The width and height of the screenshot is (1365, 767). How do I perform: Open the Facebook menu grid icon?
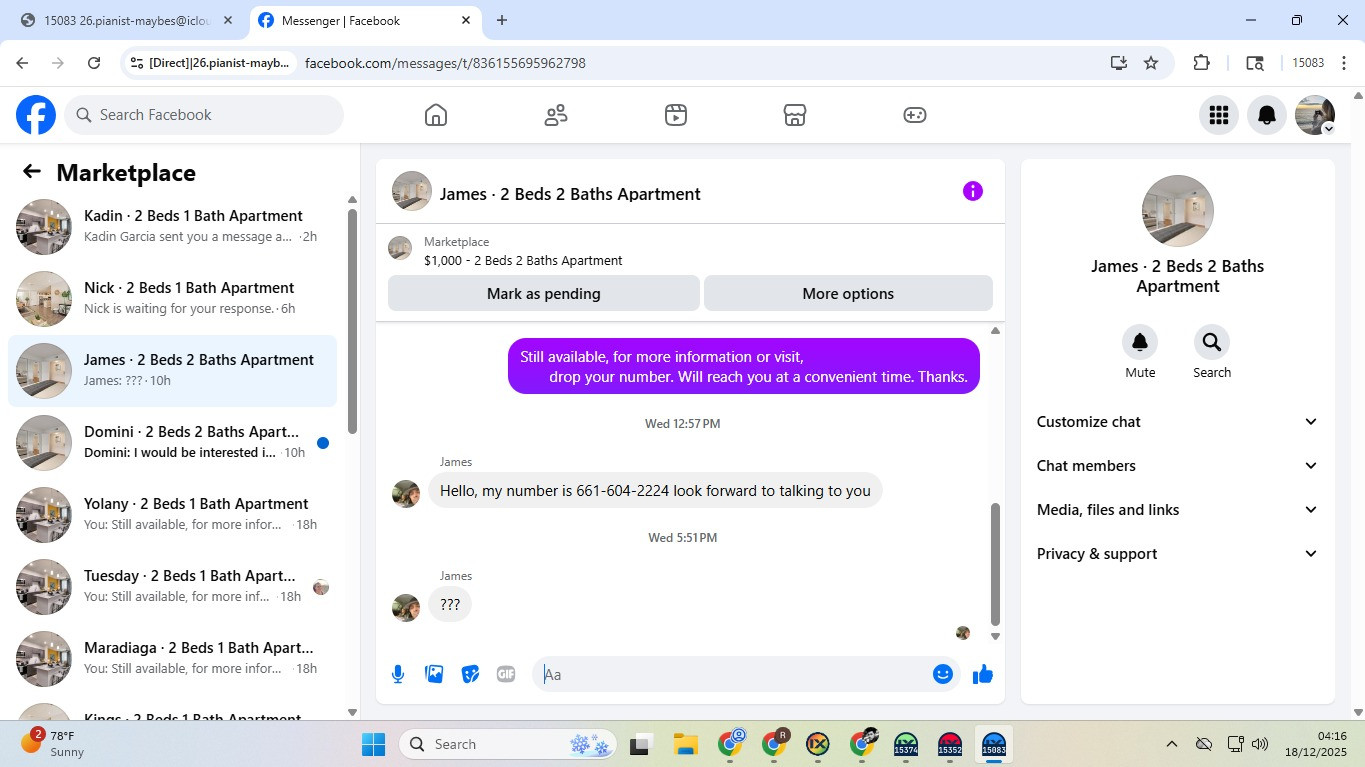tap(1218, 115)
